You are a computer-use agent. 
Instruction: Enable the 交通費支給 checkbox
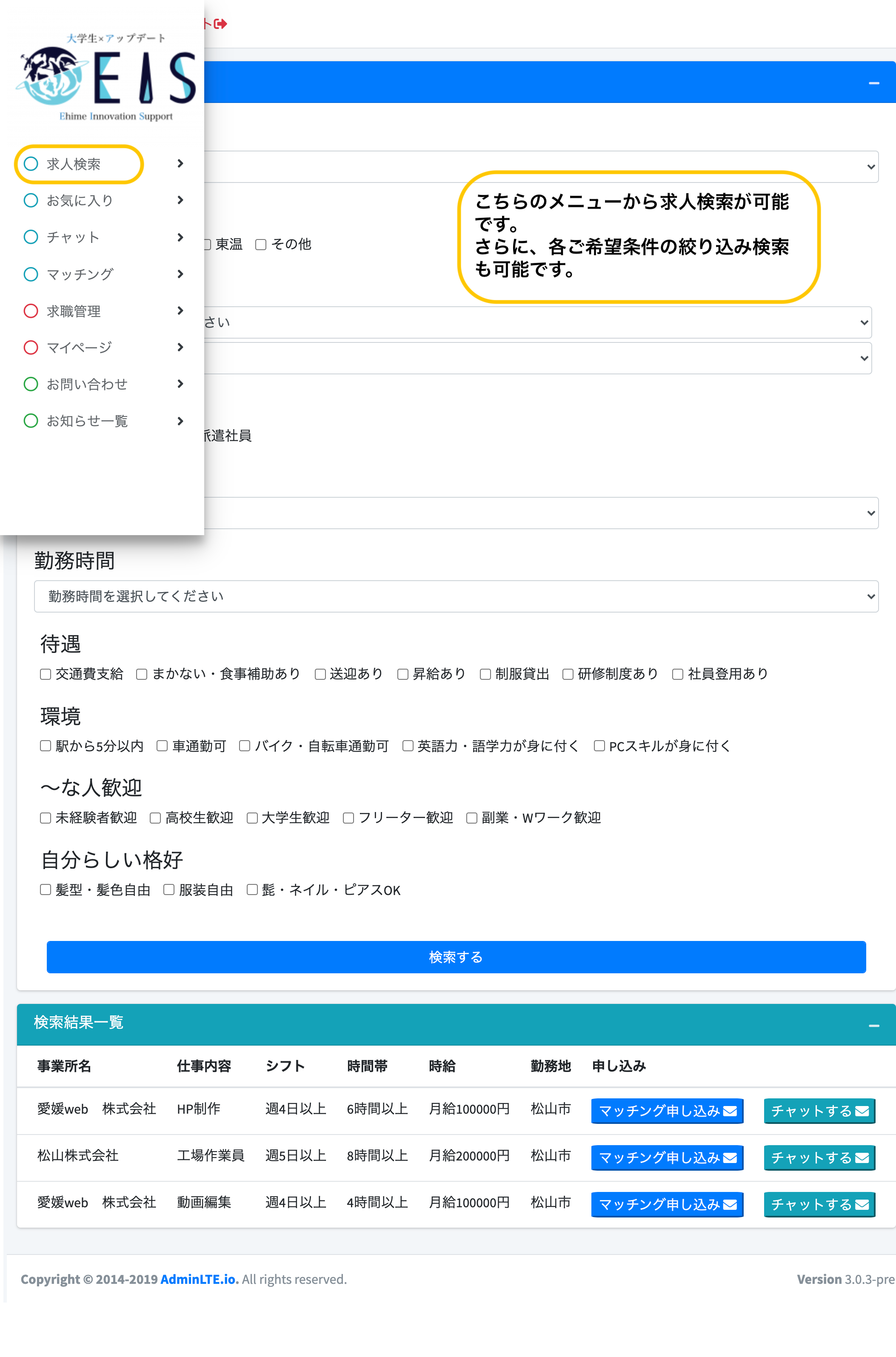point(46,674)
